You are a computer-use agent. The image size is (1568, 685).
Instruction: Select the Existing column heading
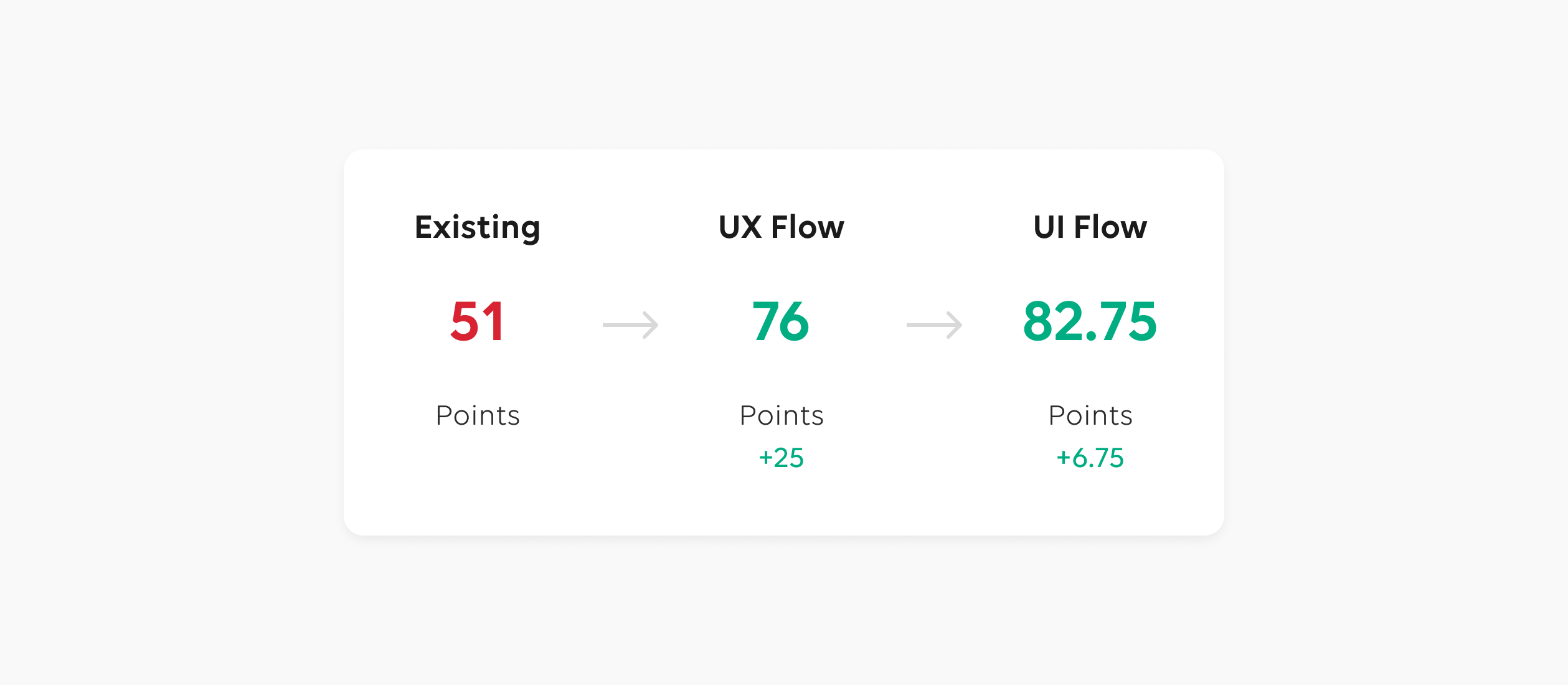[477, 227]
